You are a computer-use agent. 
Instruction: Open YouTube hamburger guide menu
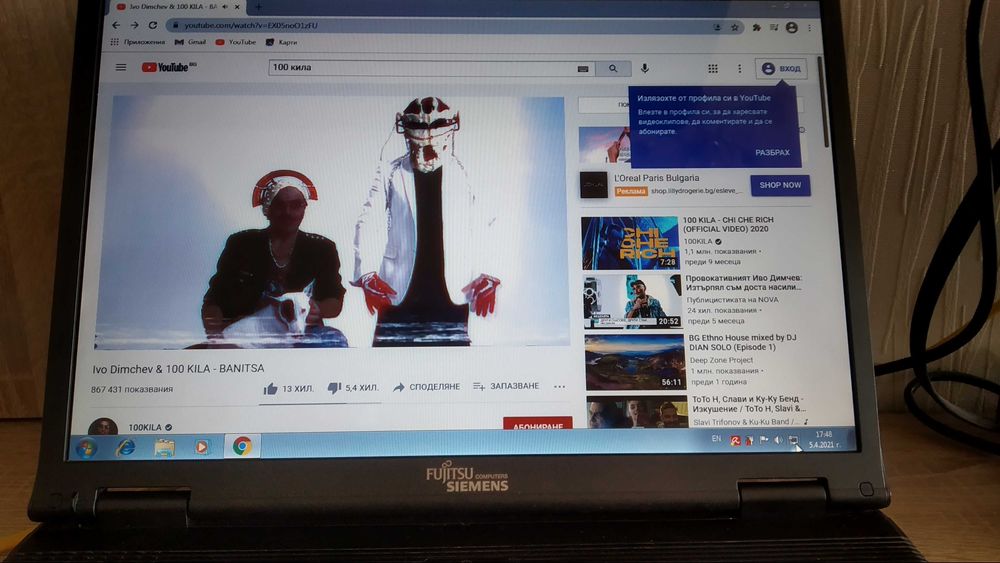[x=121, y=67]
